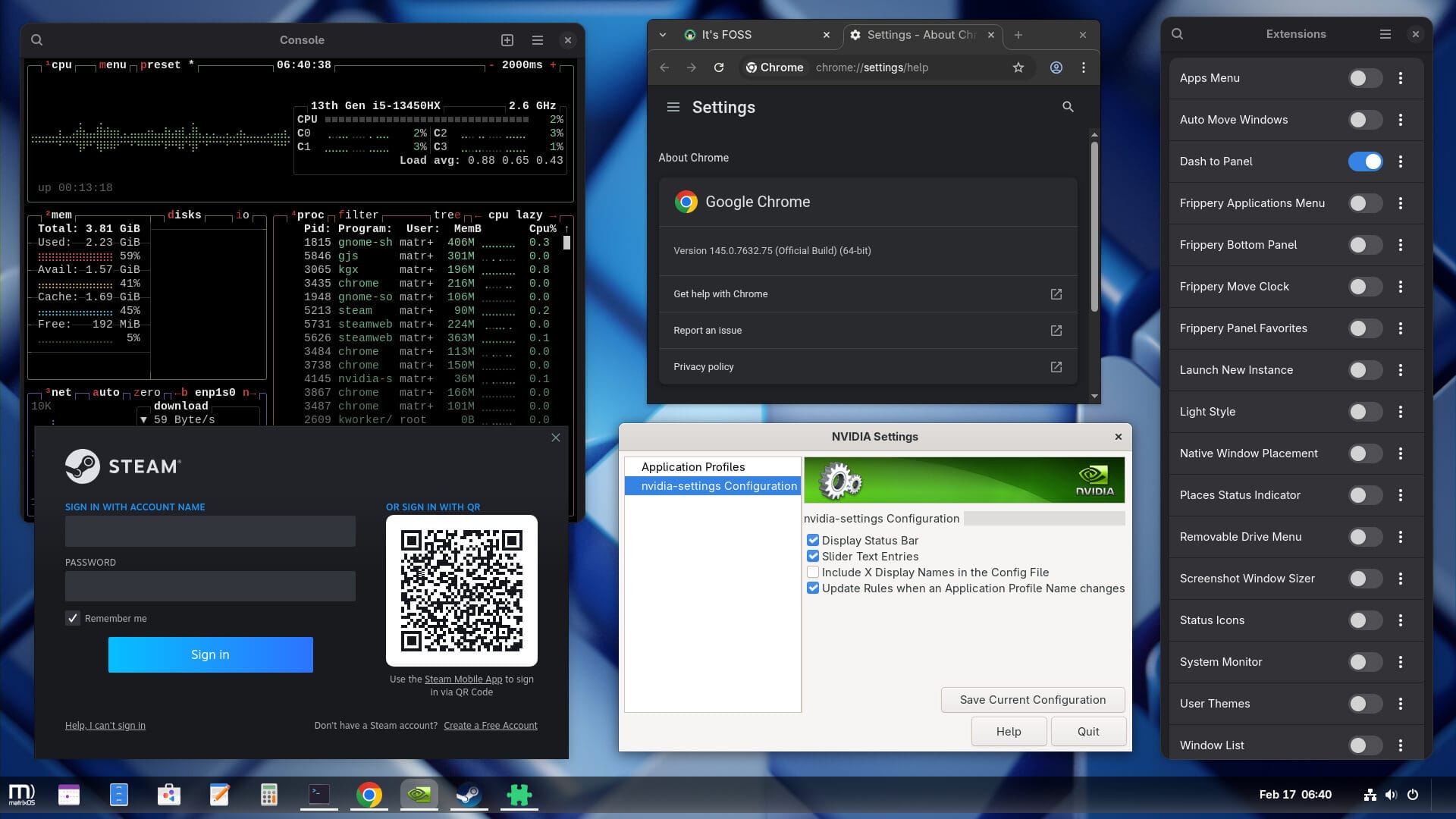1456x819 pixels.
Task: Click the search icon in the Extensions panel
Action: 1176,34
